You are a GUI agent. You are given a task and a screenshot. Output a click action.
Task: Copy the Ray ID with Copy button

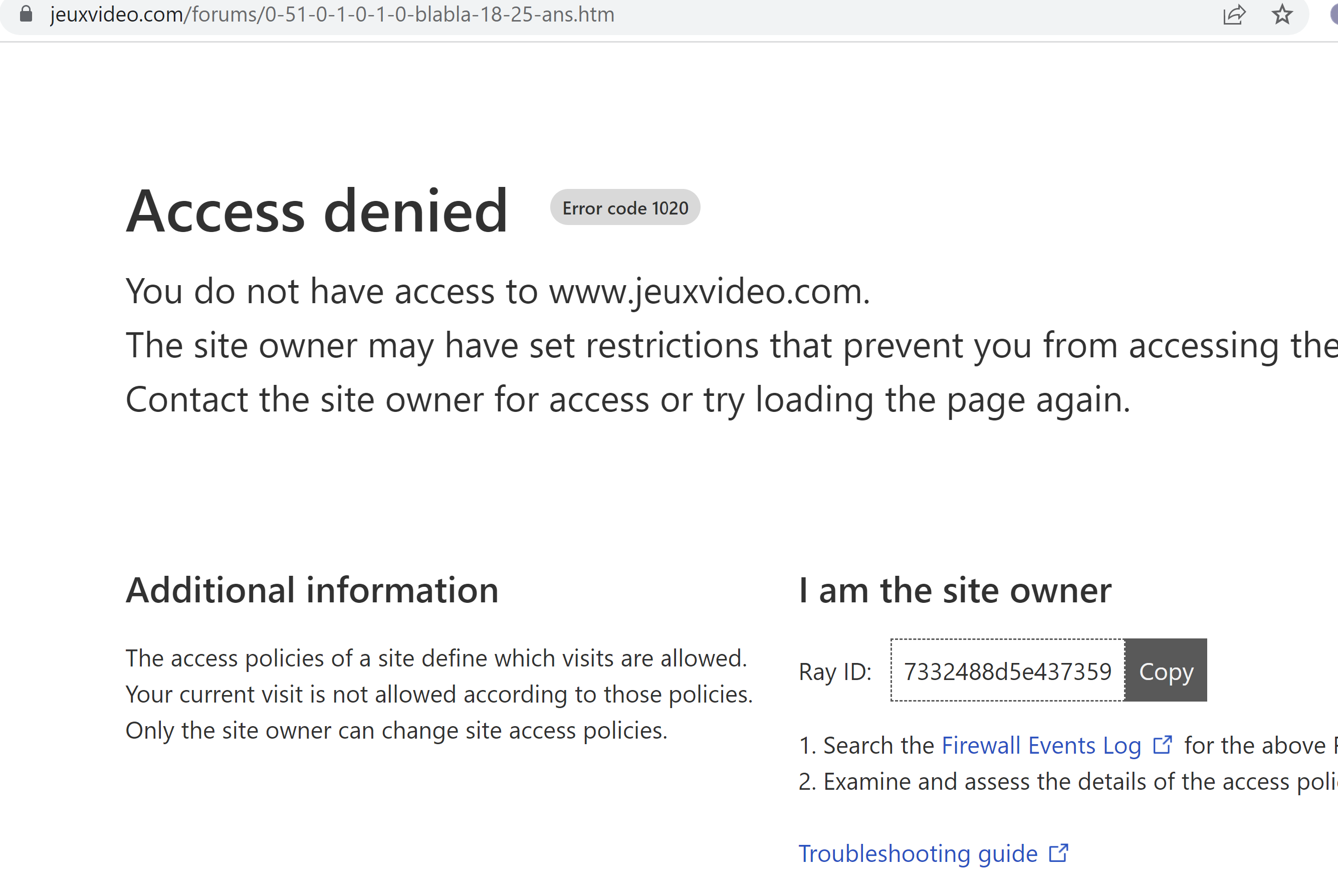click(x=1166, y=670)
